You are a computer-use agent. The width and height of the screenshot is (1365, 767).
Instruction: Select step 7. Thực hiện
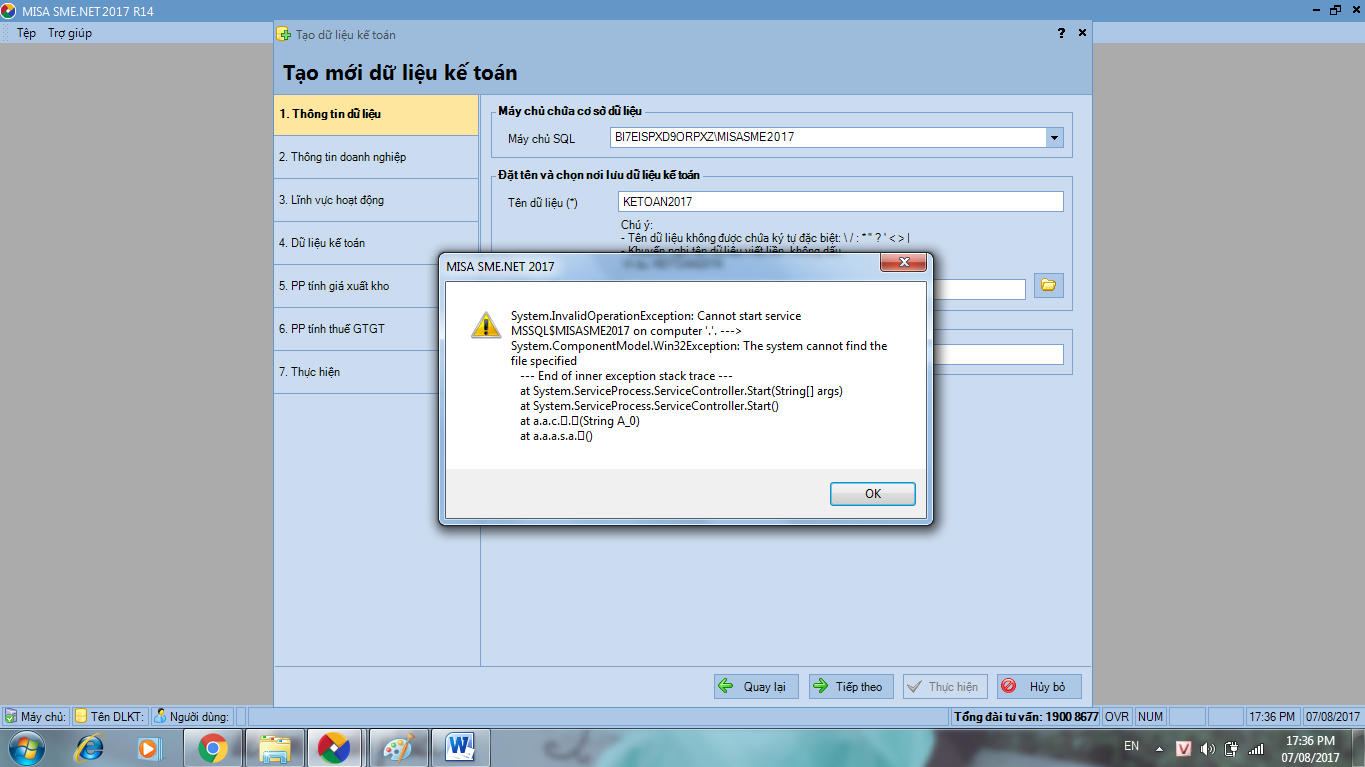click(x=376, y=372)
